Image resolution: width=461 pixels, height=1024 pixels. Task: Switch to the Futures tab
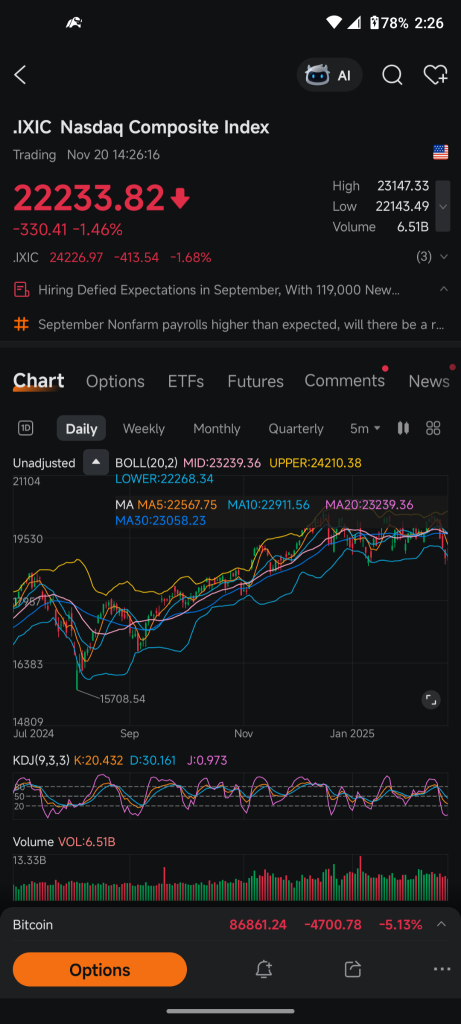pos(255,381)
